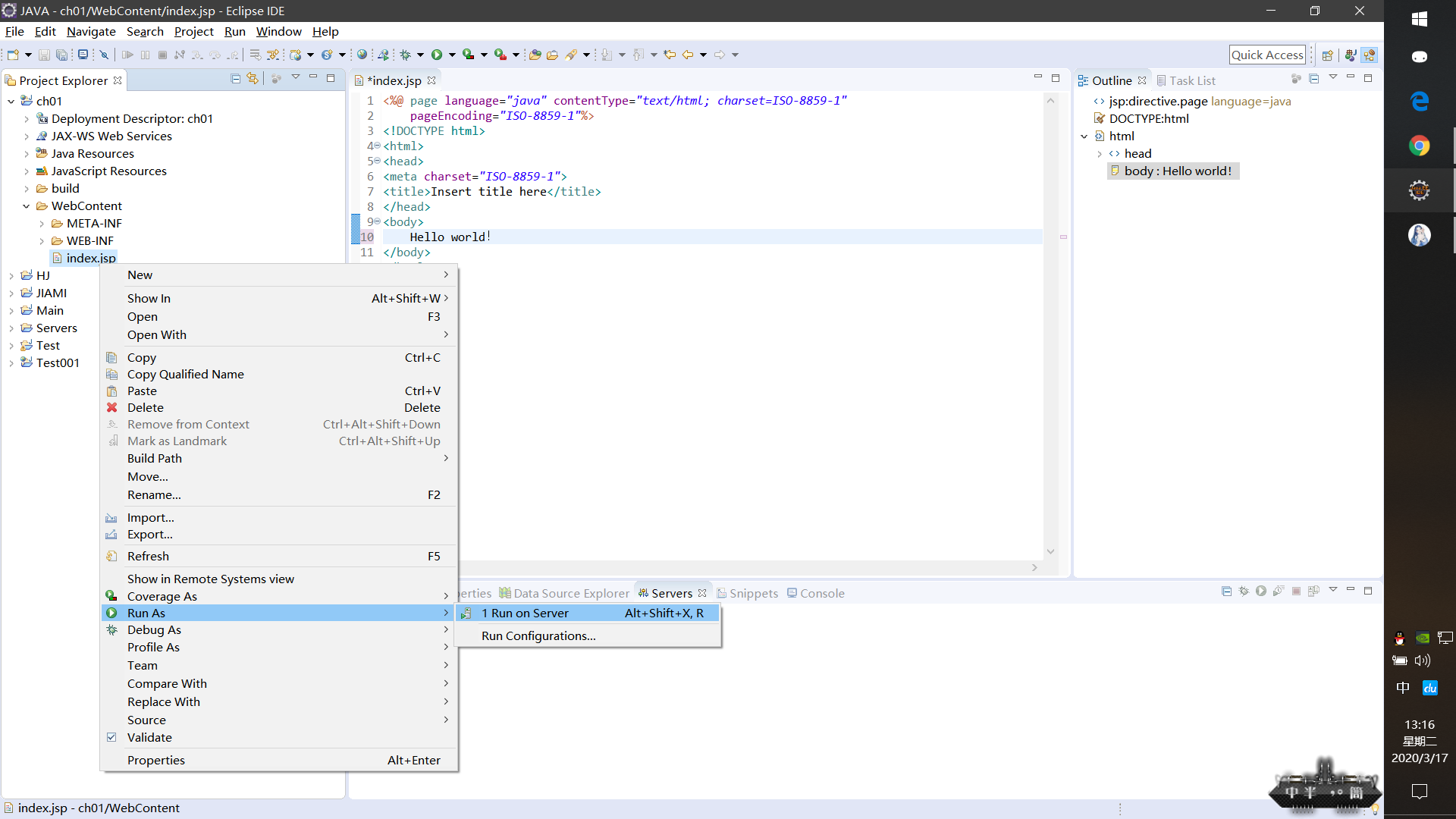This screenshot has height=819, width=1456.
Task: Click the Debug bug toolbar icon
Action: pos(406,55)
